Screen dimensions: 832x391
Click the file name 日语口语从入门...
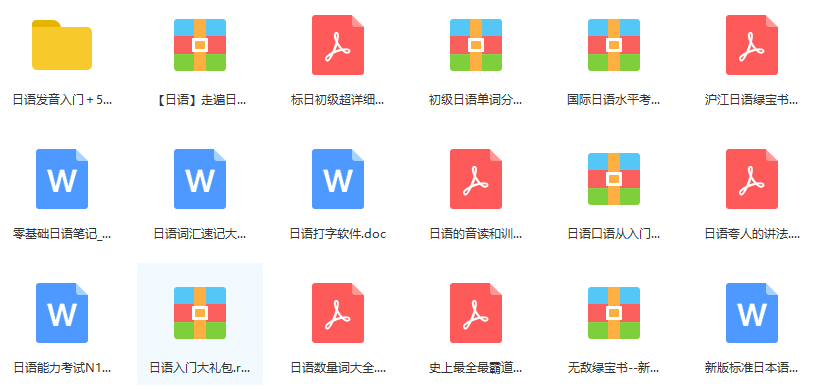pos(614,233)
